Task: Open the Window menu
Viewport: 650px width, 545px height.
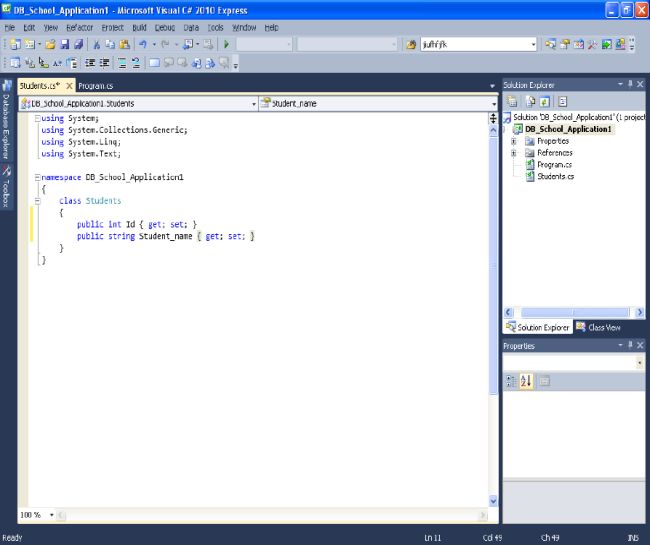Action: pyautogui.click(x=244, y=28)
